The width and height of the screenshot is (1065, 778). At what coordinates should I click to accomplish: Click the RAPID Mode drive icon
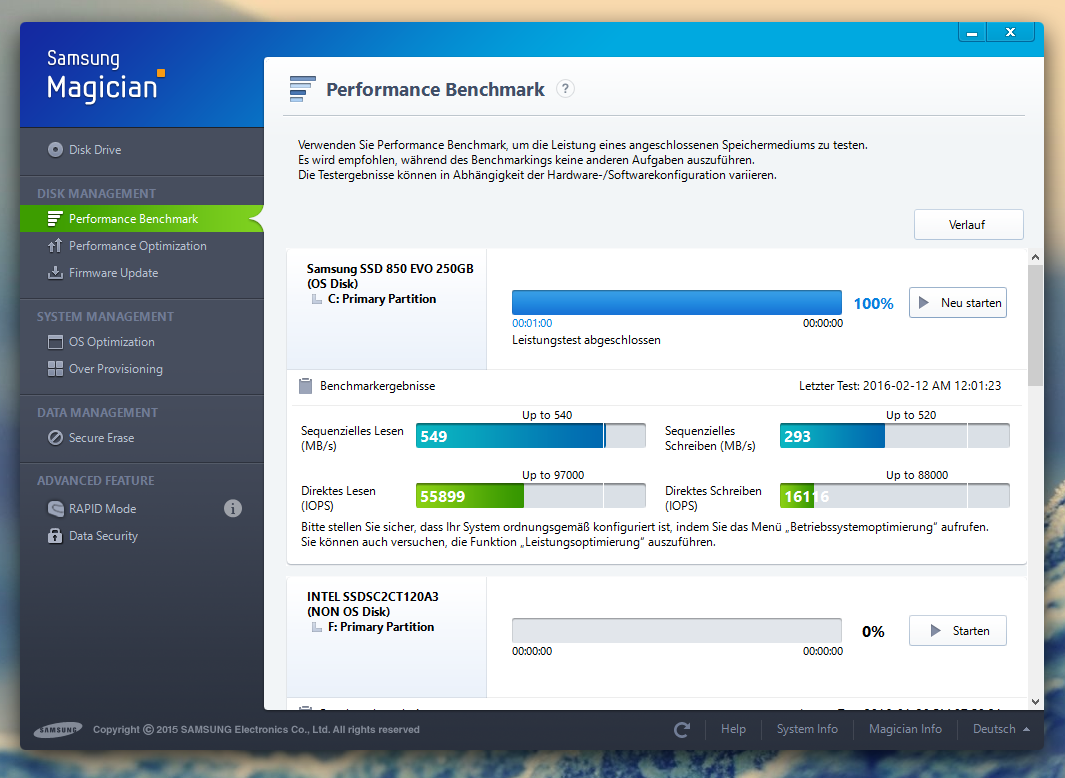(55, 508)
